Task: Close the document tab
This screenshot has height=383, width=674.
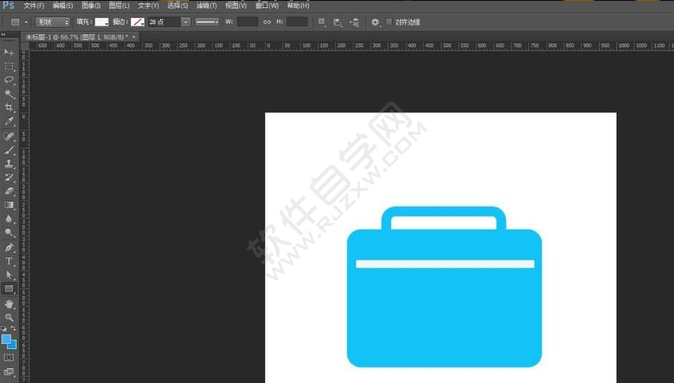Action: [x=134, y=37]
